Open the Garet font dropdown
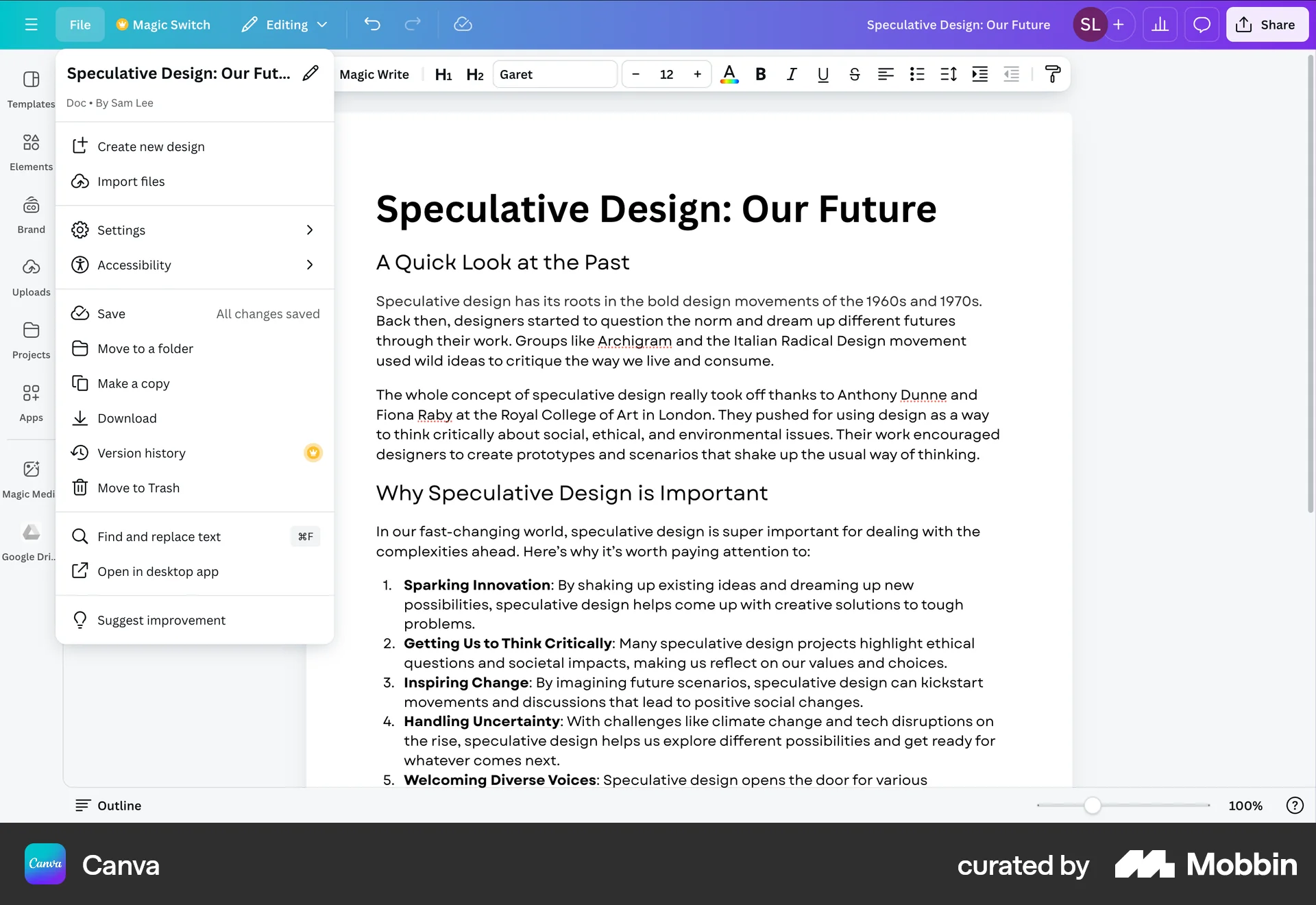1316x905 pixels. [x=555, y=74]
